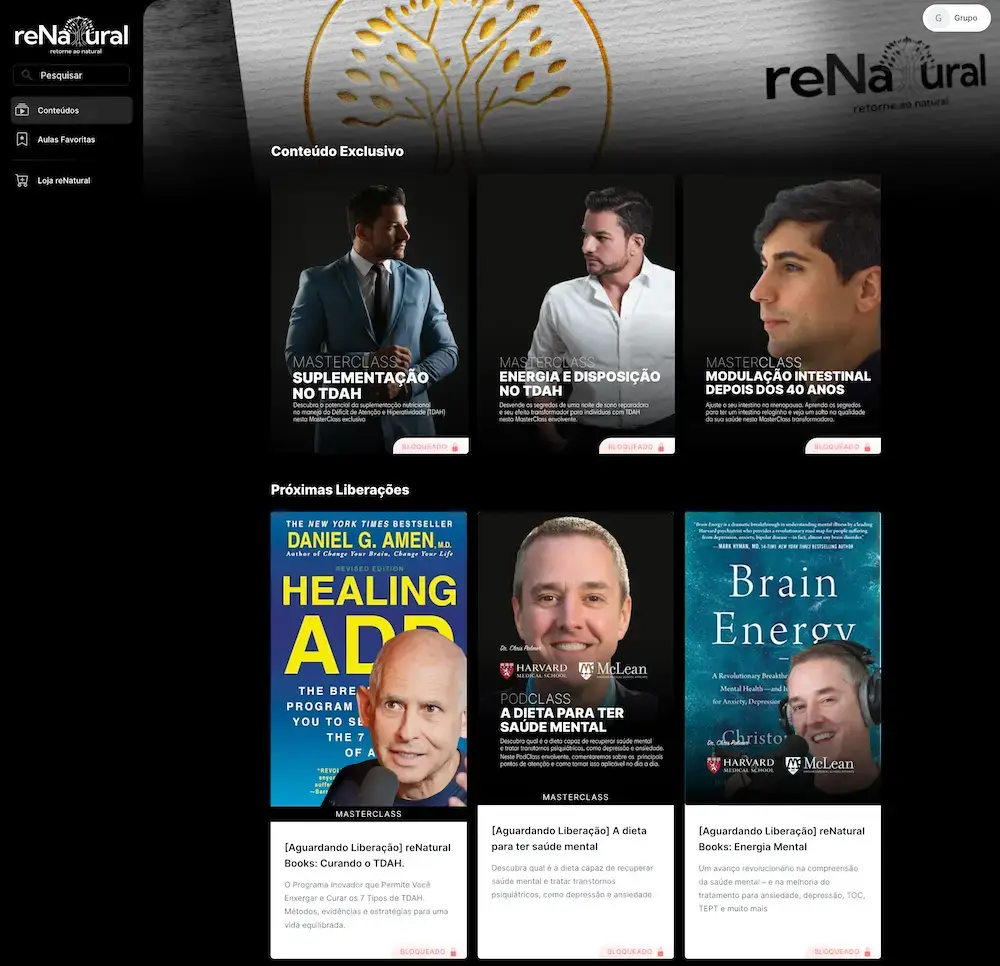Open the Aulas Favoritas menu item
The height and width of the screenshot is (966, 1000).
click(x=71, y=139)
